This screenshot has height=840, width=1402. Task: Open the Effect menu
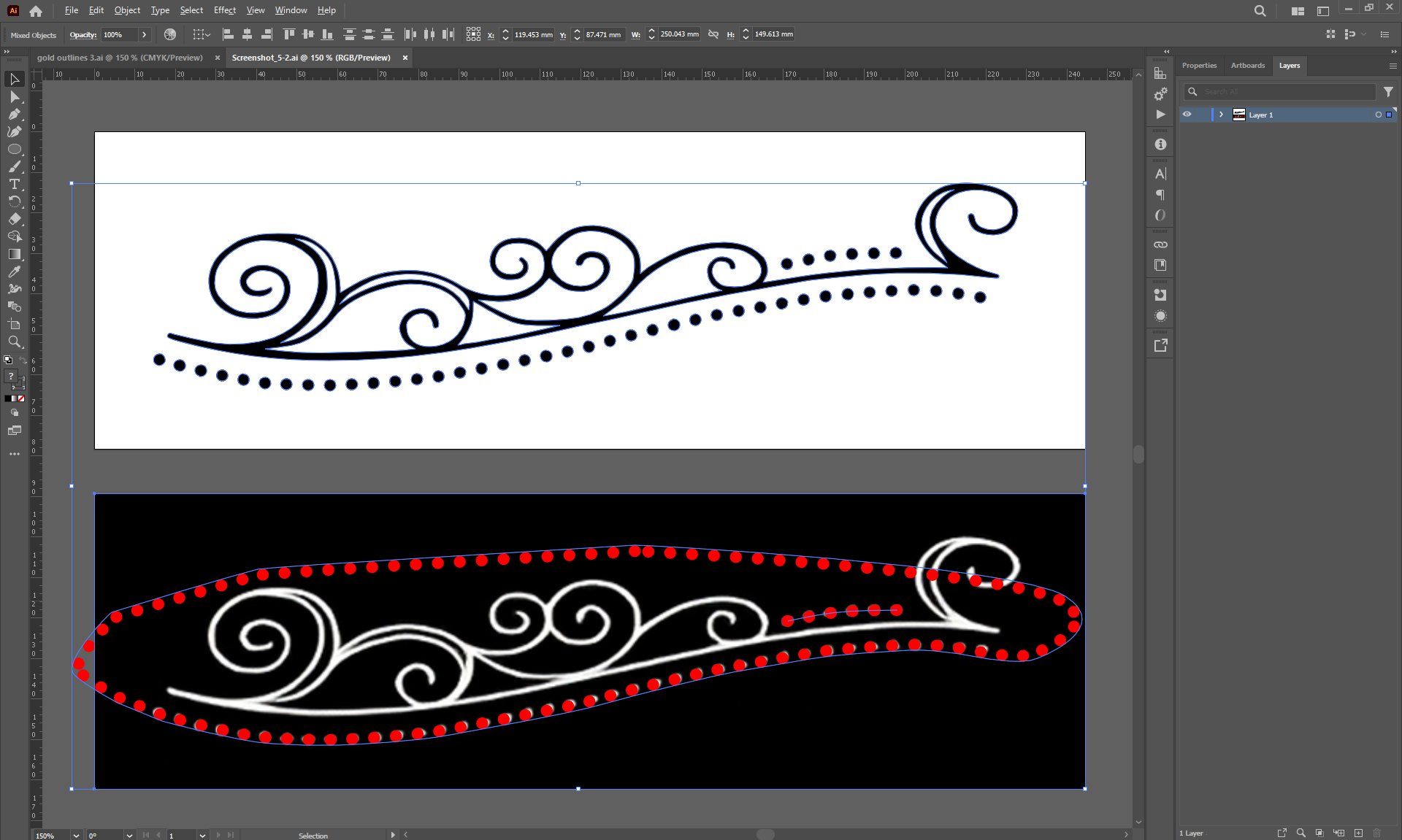224,10
